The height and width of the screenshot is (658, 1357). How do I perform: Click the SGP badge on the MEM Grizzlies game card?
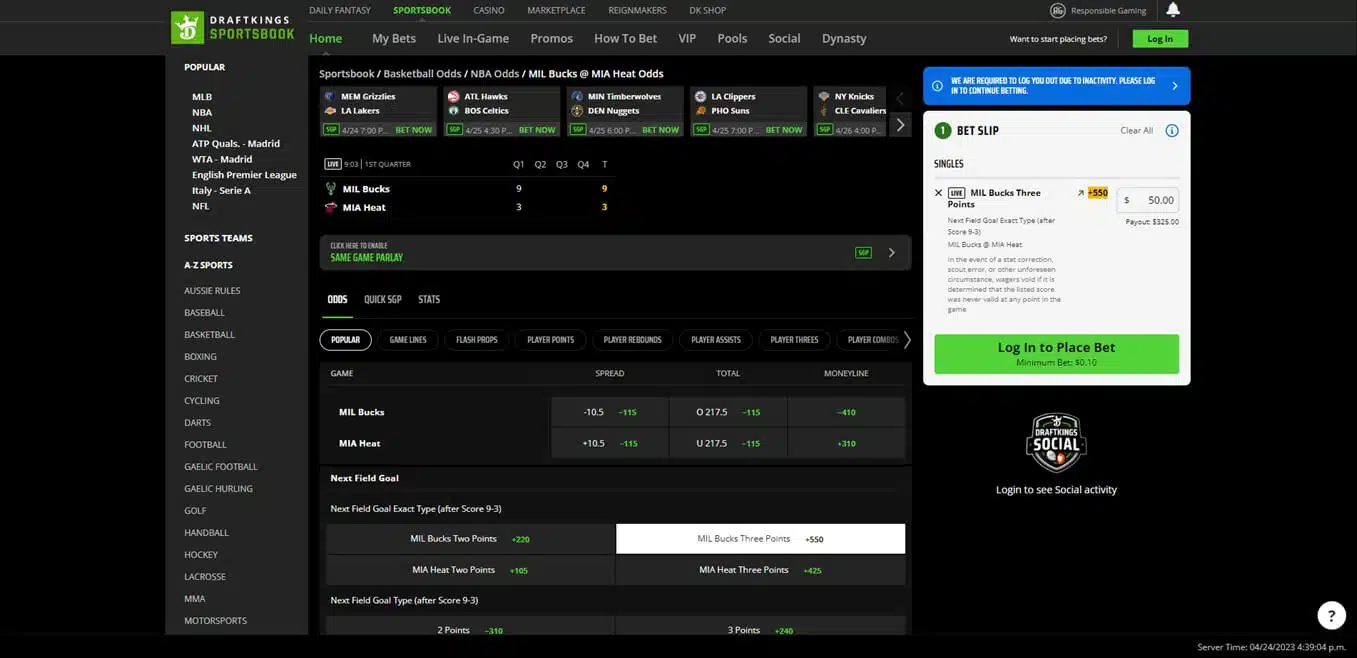click(x=331, y=130)
